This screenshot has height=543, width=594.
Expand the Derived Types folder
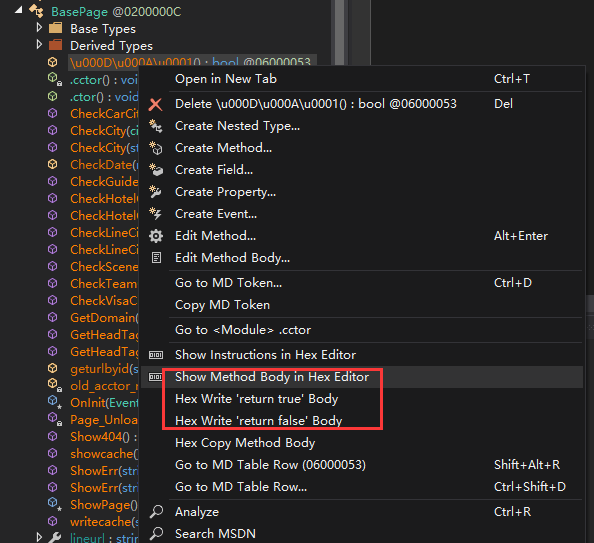click(39, 45)
